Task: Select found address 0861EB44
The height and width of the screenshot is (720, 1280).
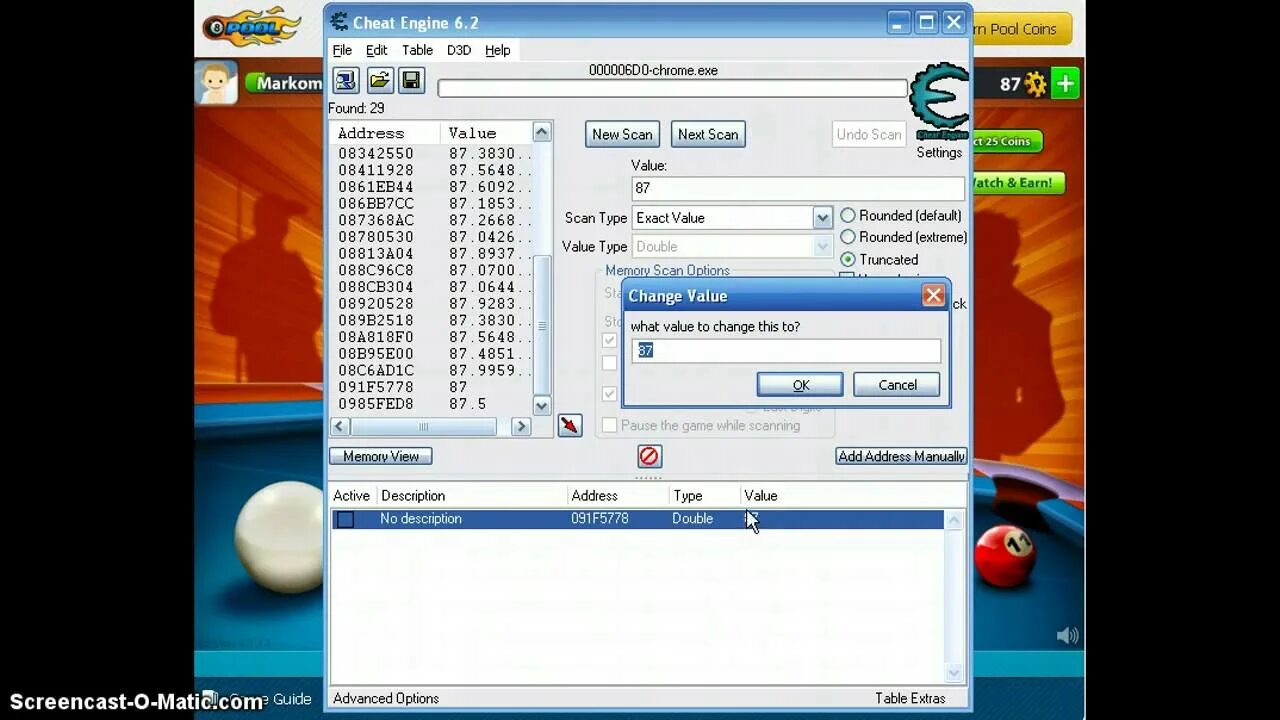Action: click(x=375, y=187)
